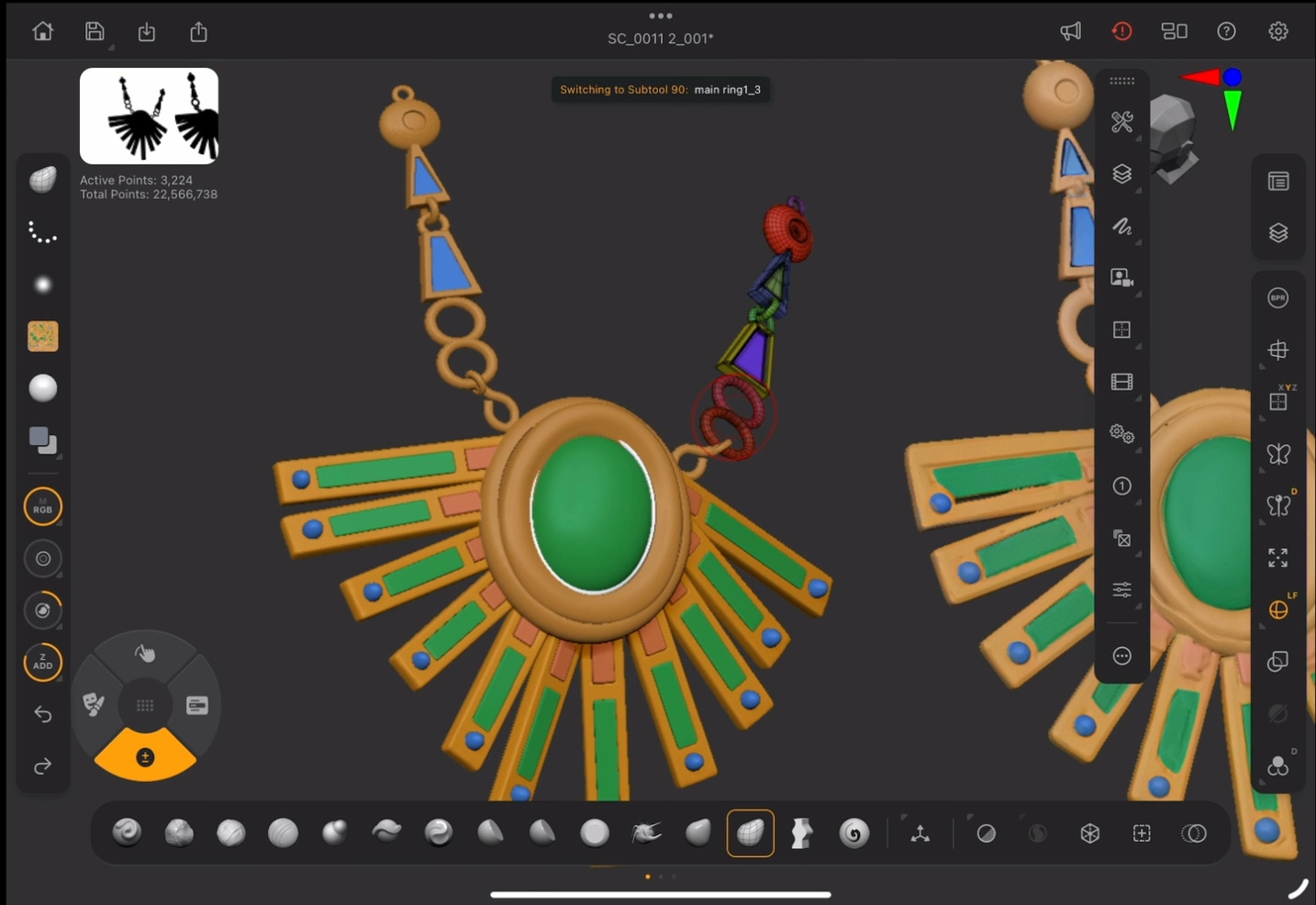The width and height of the screenshot is (1316, 905).
Task: Open the stroke dots setting
Action: point(43,232)
